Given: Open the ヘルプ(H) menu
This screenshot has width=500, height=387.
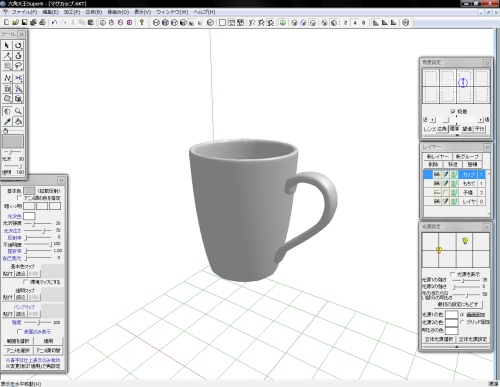Looking at the screenshot, I should click(x=204, y=12).
